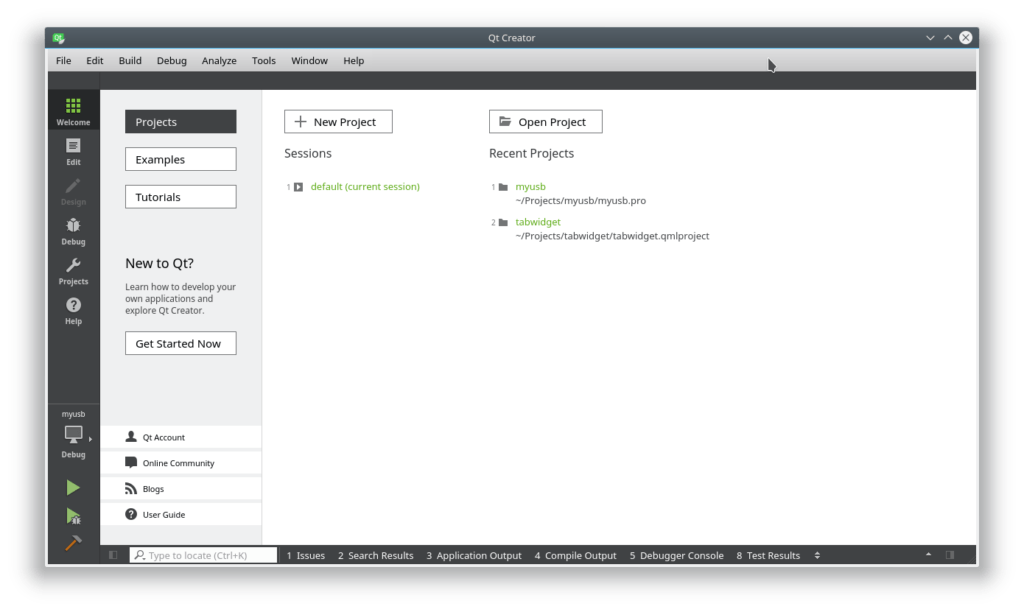Screen dimensions: 1024x612
Task: Click the Qt logo in the title bar
Action: click(59, 38)
